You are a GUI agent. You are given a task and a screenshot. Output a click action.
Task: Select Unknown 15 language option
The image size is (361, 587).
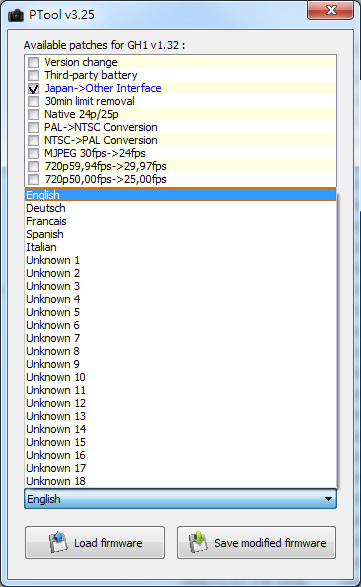180,442
